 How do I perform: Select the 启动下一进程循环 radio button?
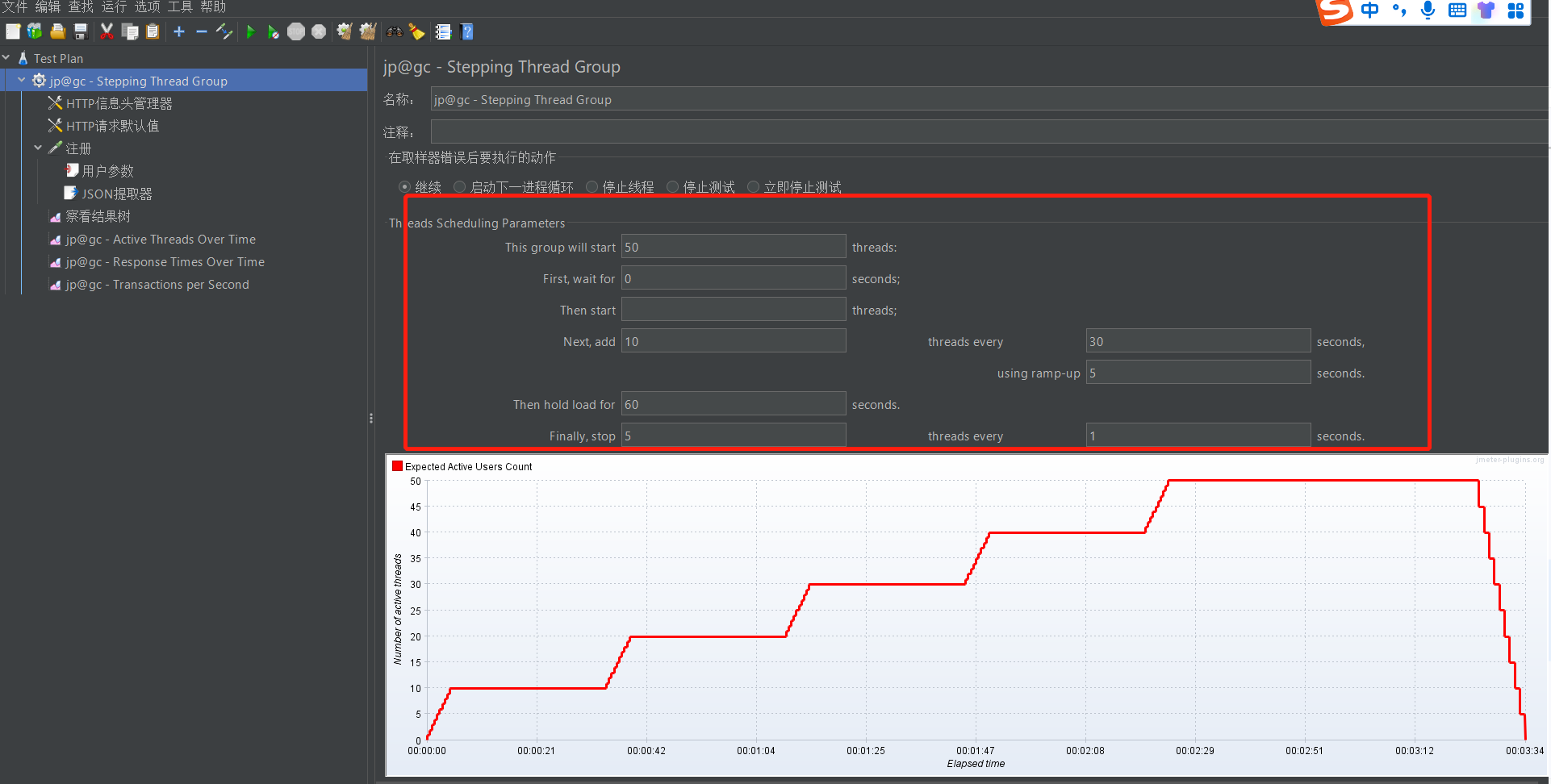click(x=460, y=187)
